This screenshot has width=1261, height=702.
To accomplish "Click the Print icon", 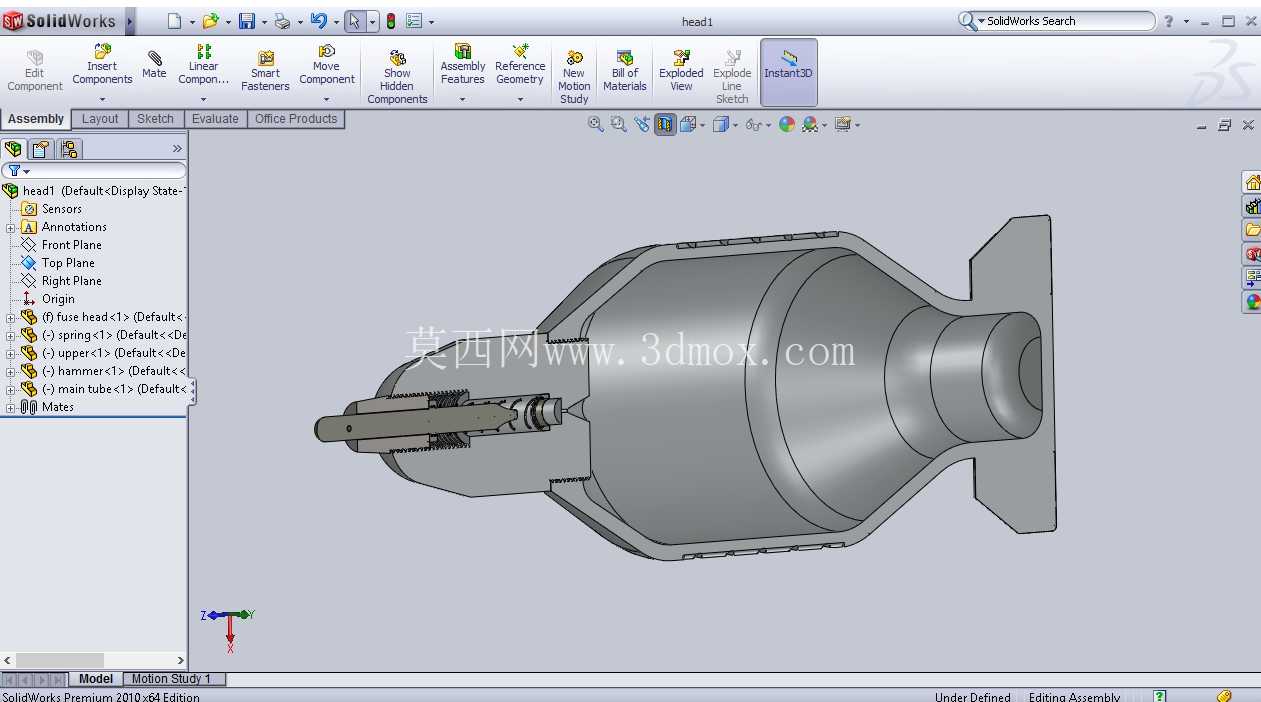I will tap(282, 21).
